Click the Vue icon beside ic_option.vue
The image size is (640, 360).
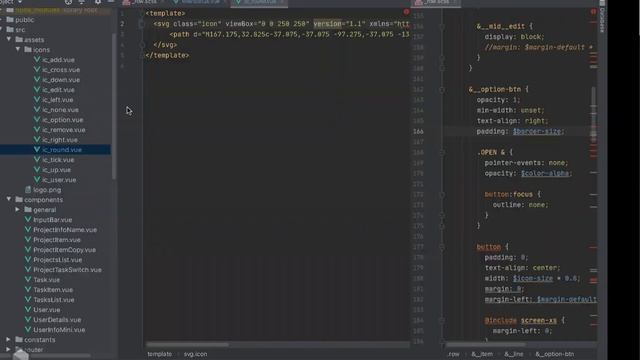click(37, 120)
